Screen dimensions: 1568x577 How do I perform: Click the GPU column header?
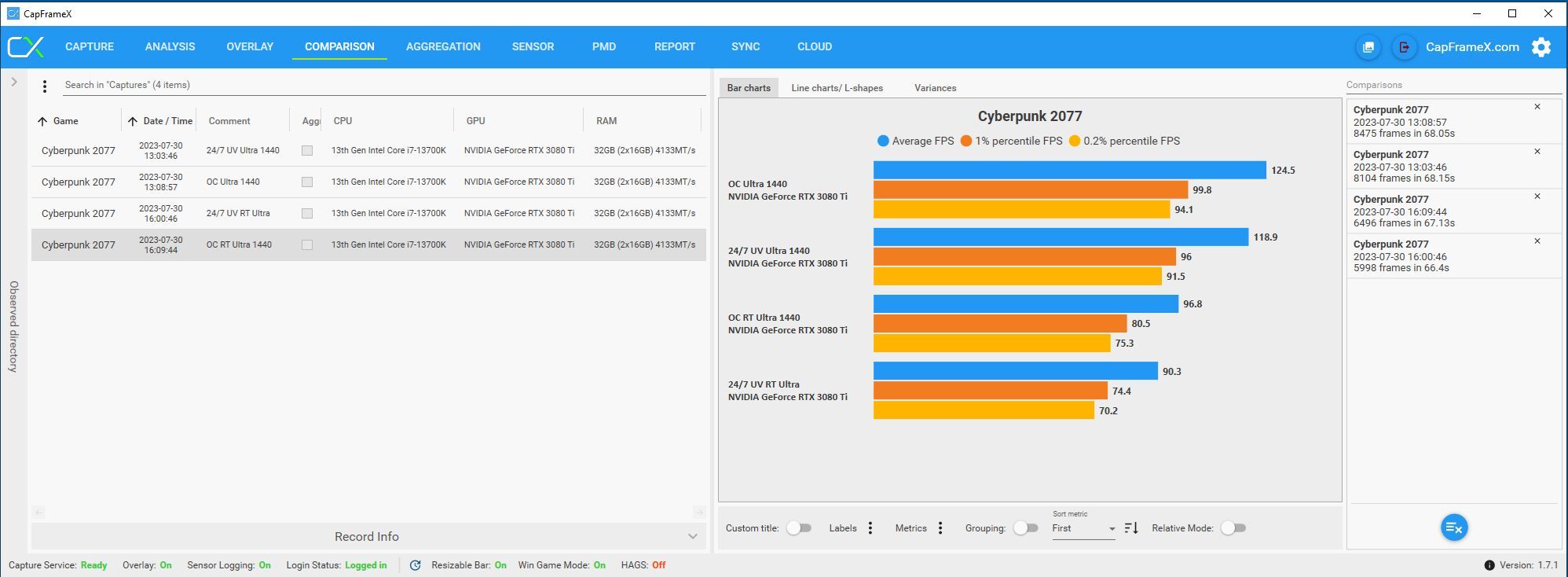click(x=475, y=121)
